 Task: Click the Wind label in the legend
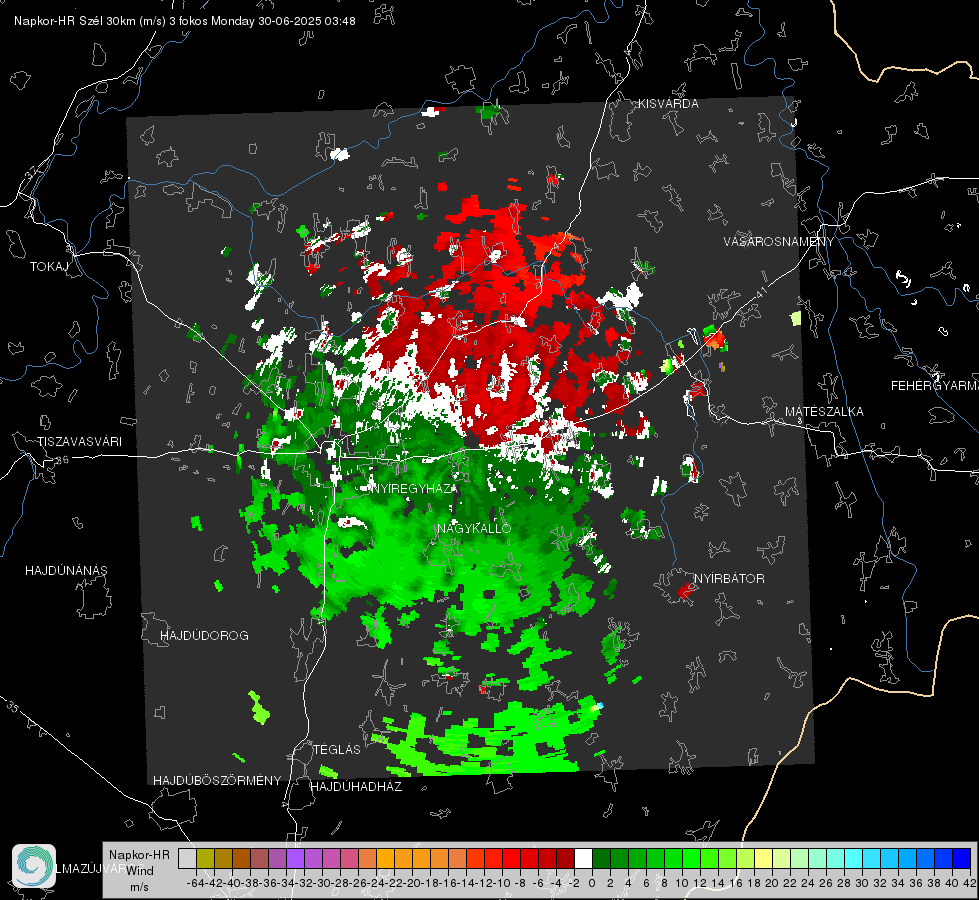point(140,870)
